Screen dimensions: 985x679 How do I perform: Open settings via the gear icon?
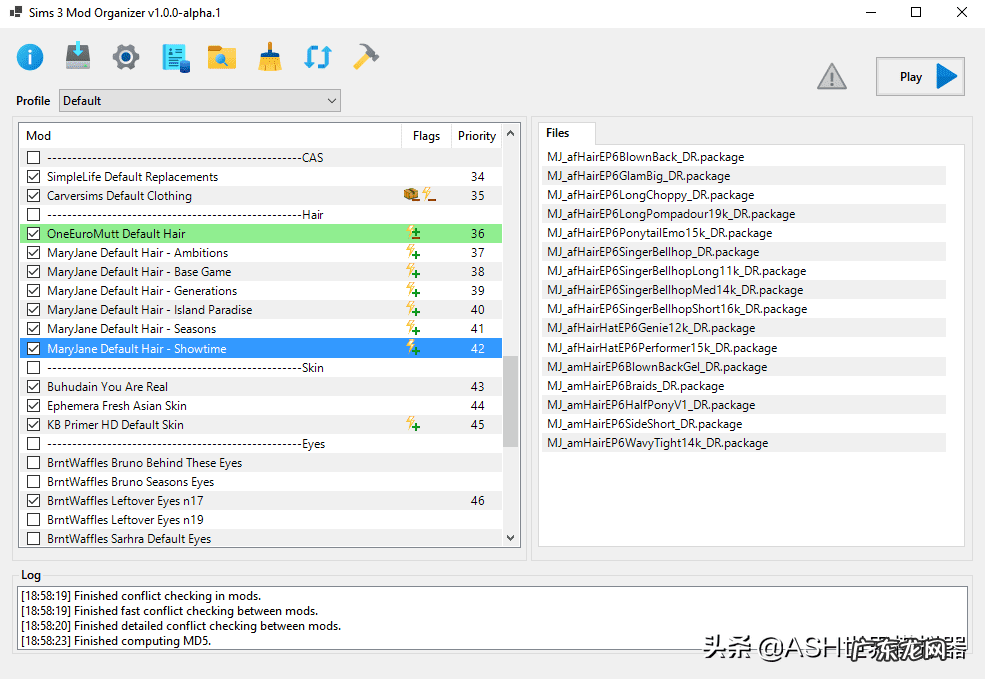126,57
